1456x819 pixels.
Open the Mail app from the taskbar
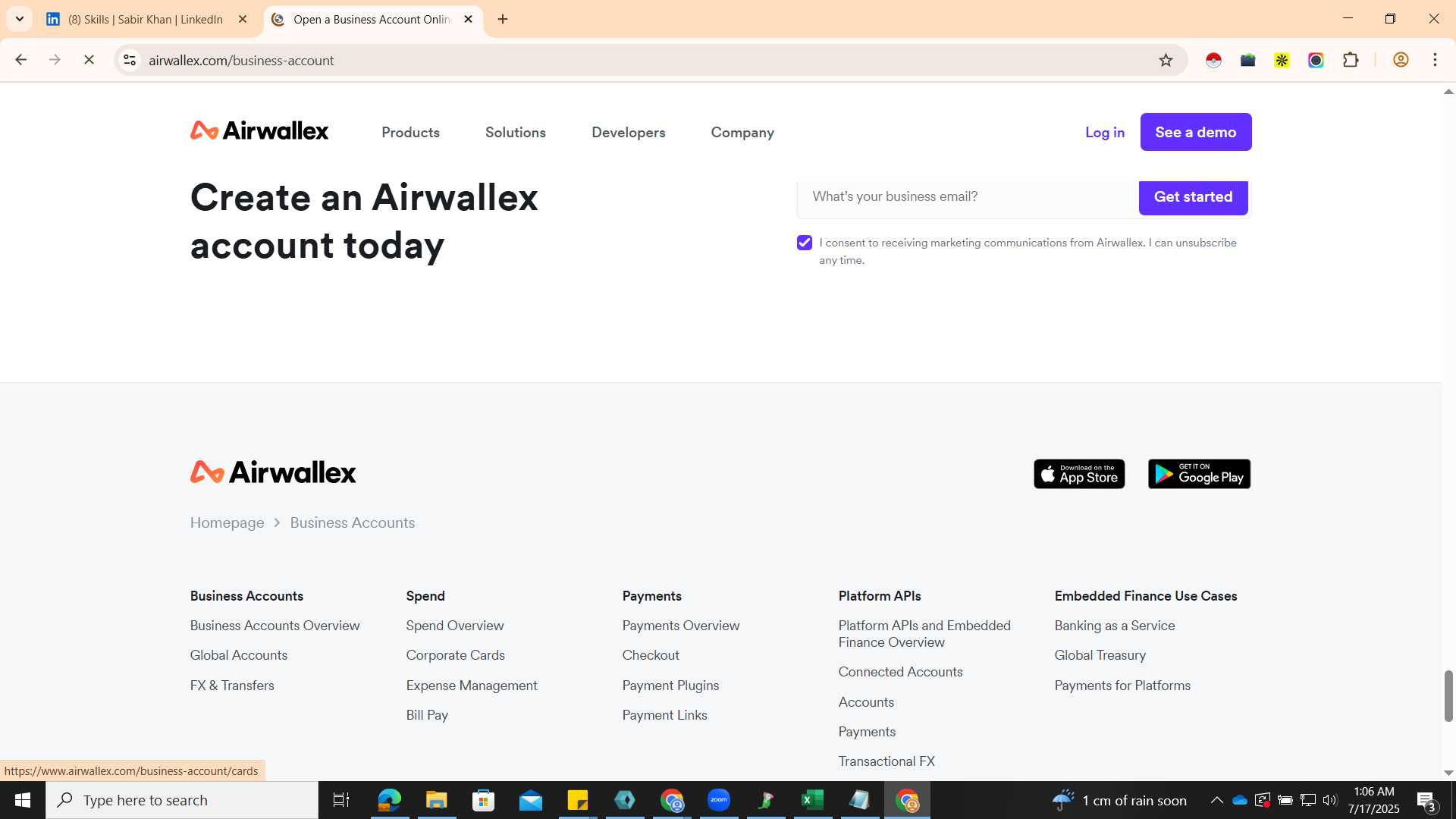pos(531,800)
